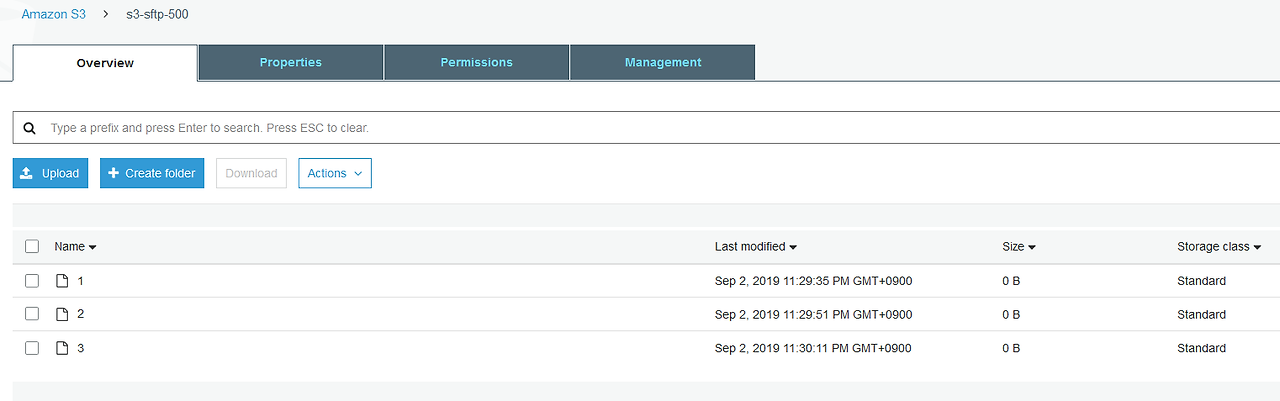
Task: Toggle the select-all header checkbox
Action: click(x=32, y=246)
